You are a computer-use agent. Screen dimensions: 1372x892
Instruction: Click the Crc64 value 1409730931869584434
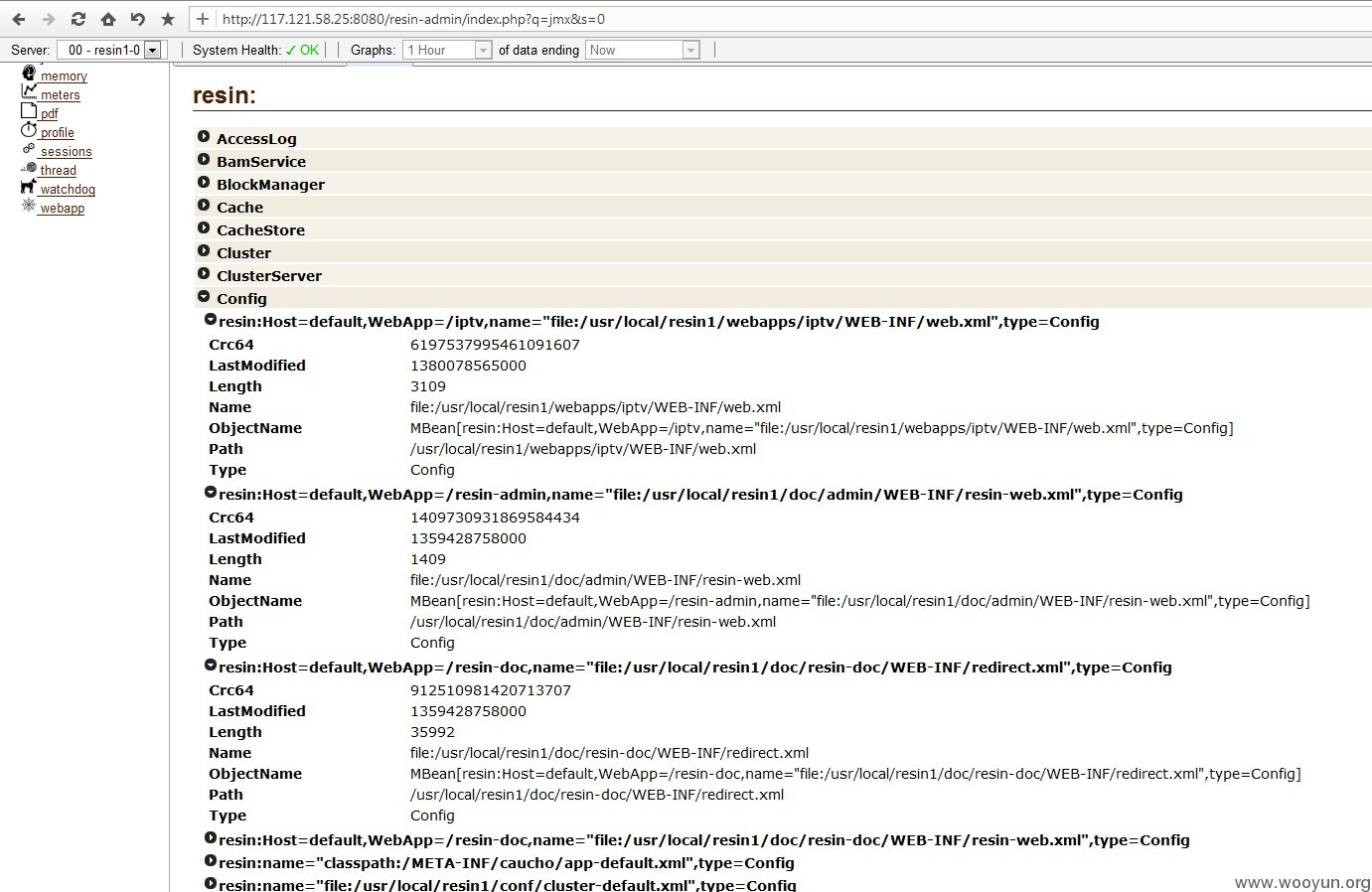click(495, 518)
